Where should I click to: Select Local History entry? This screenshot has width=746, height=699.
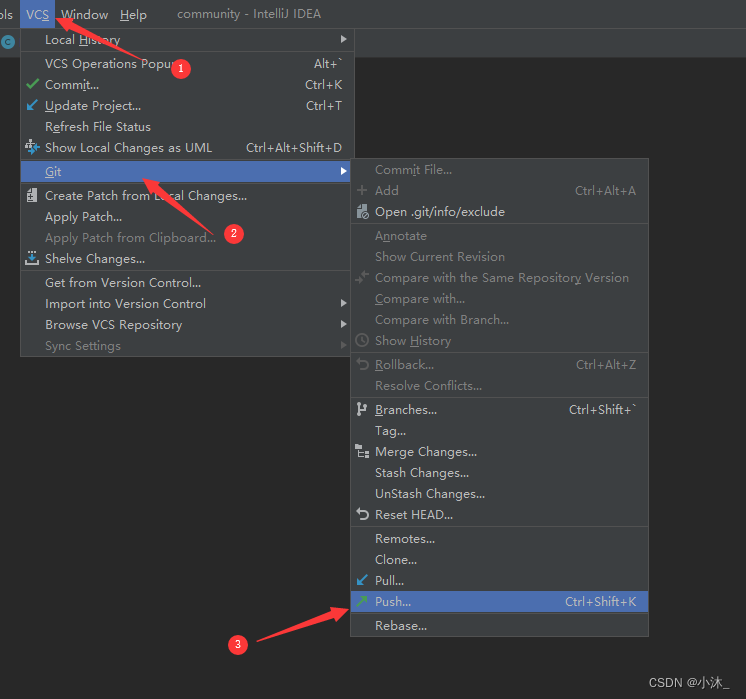pos(186,39)
